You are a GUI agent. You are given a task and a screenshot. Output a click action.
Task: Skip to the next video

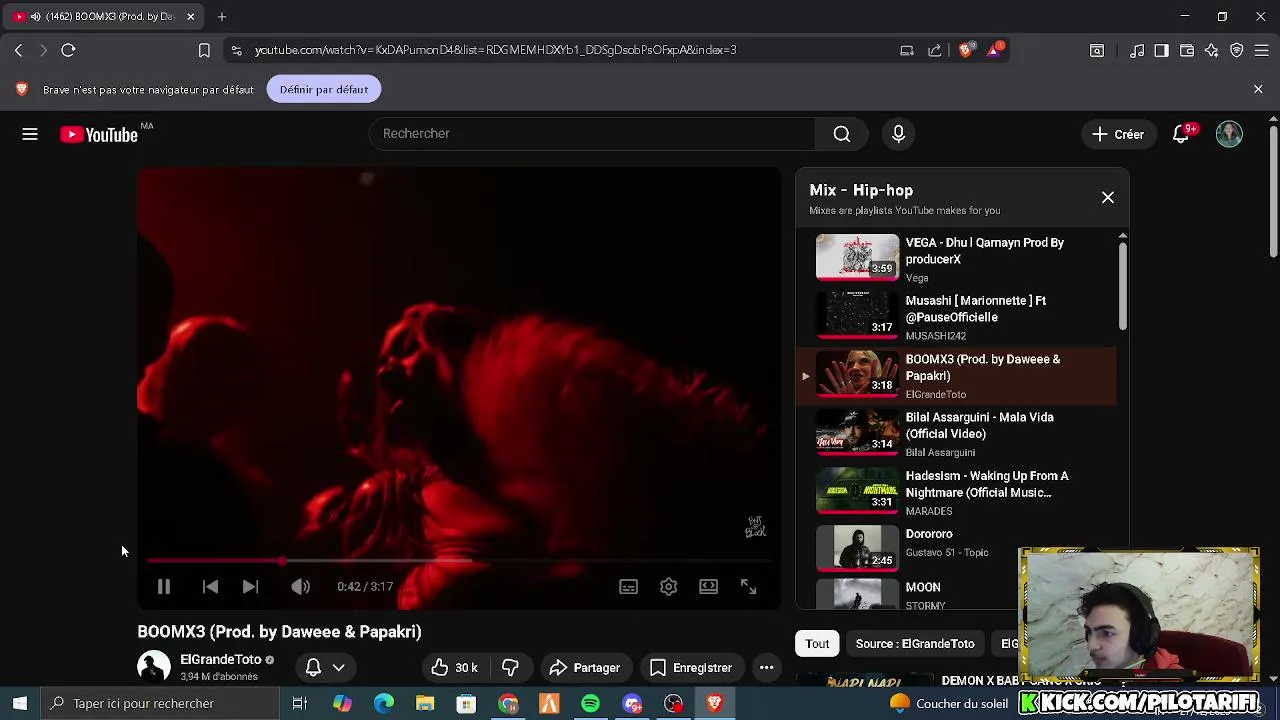pyautogui.click(x=250, y=587)
